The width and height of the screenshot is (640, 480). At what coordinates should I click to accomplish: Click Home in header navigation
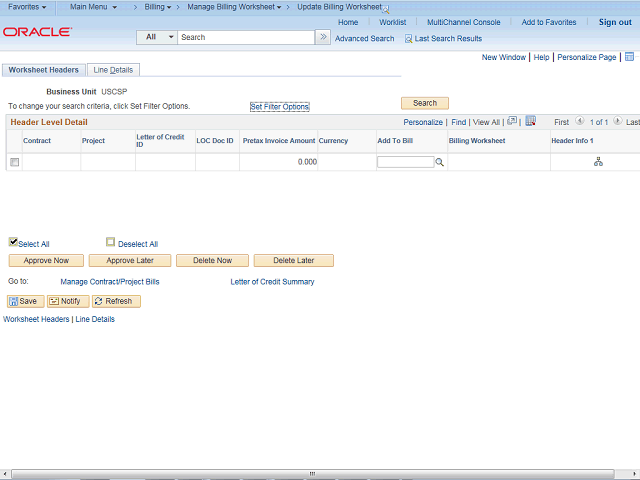[348, 22]
